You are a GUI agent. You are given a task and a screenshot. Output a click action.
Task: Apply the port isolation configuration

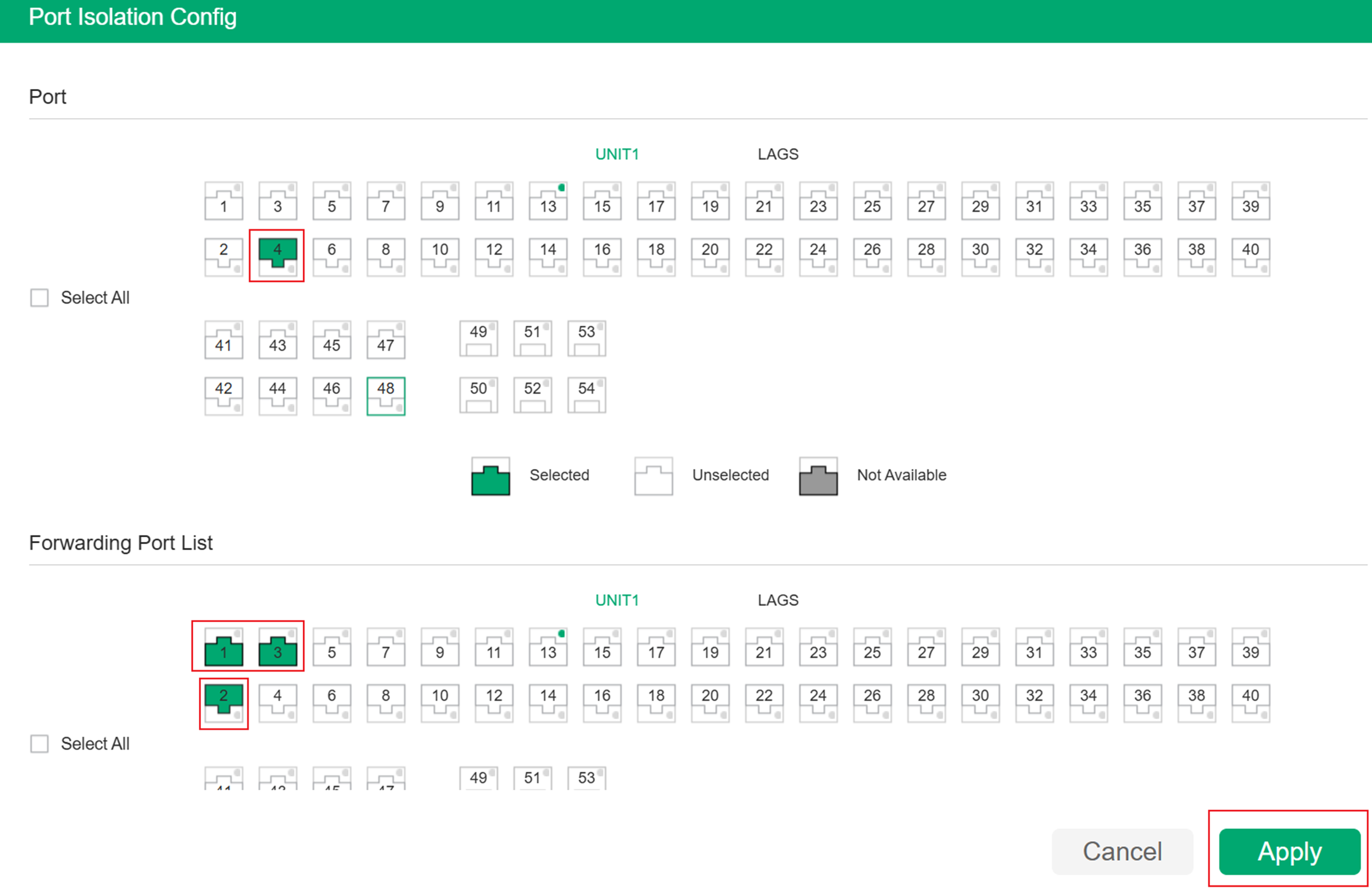1289,851
